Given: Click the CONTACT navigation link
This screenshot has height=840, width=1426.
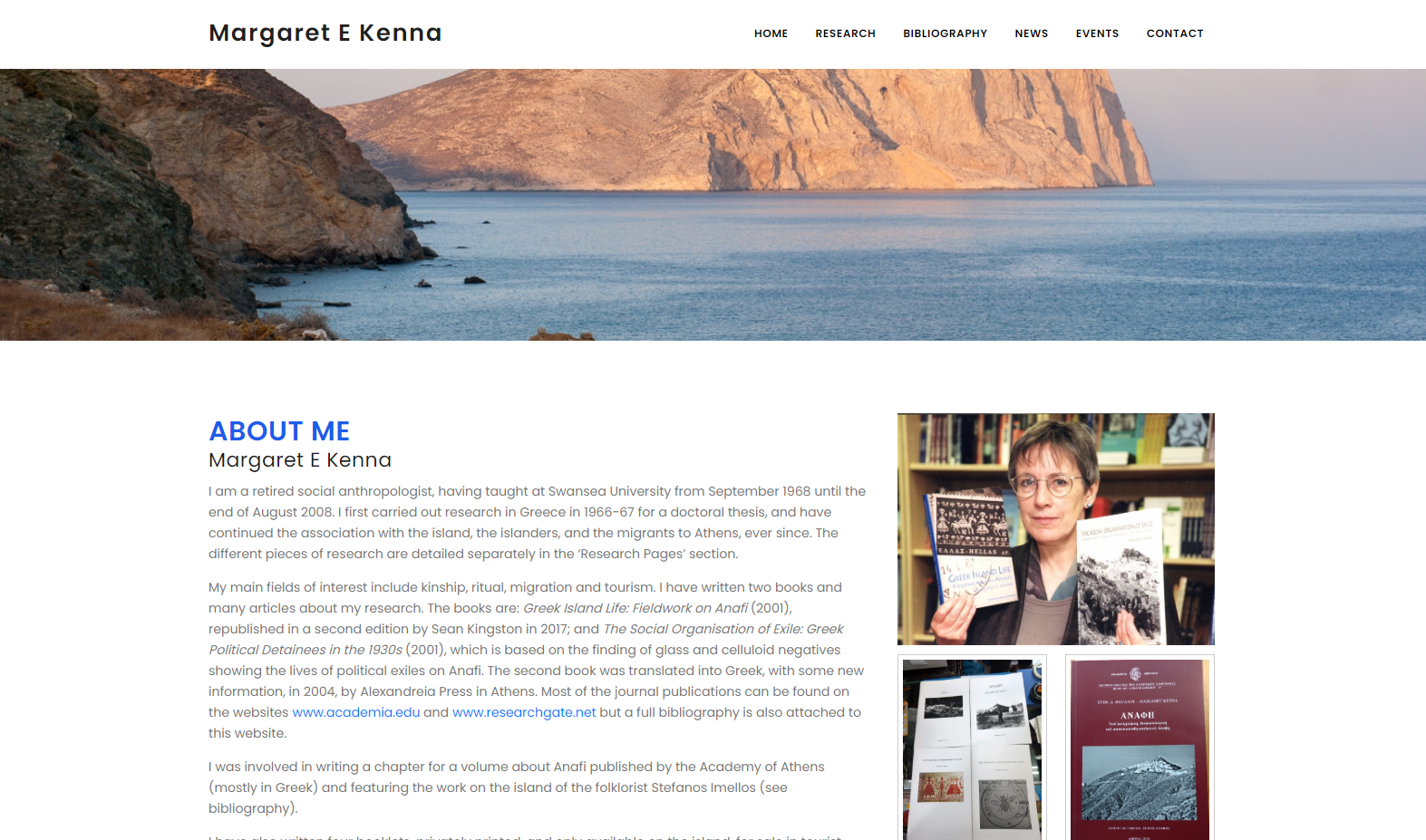Looking at the screenshot, I should [x=1175, y=34].
